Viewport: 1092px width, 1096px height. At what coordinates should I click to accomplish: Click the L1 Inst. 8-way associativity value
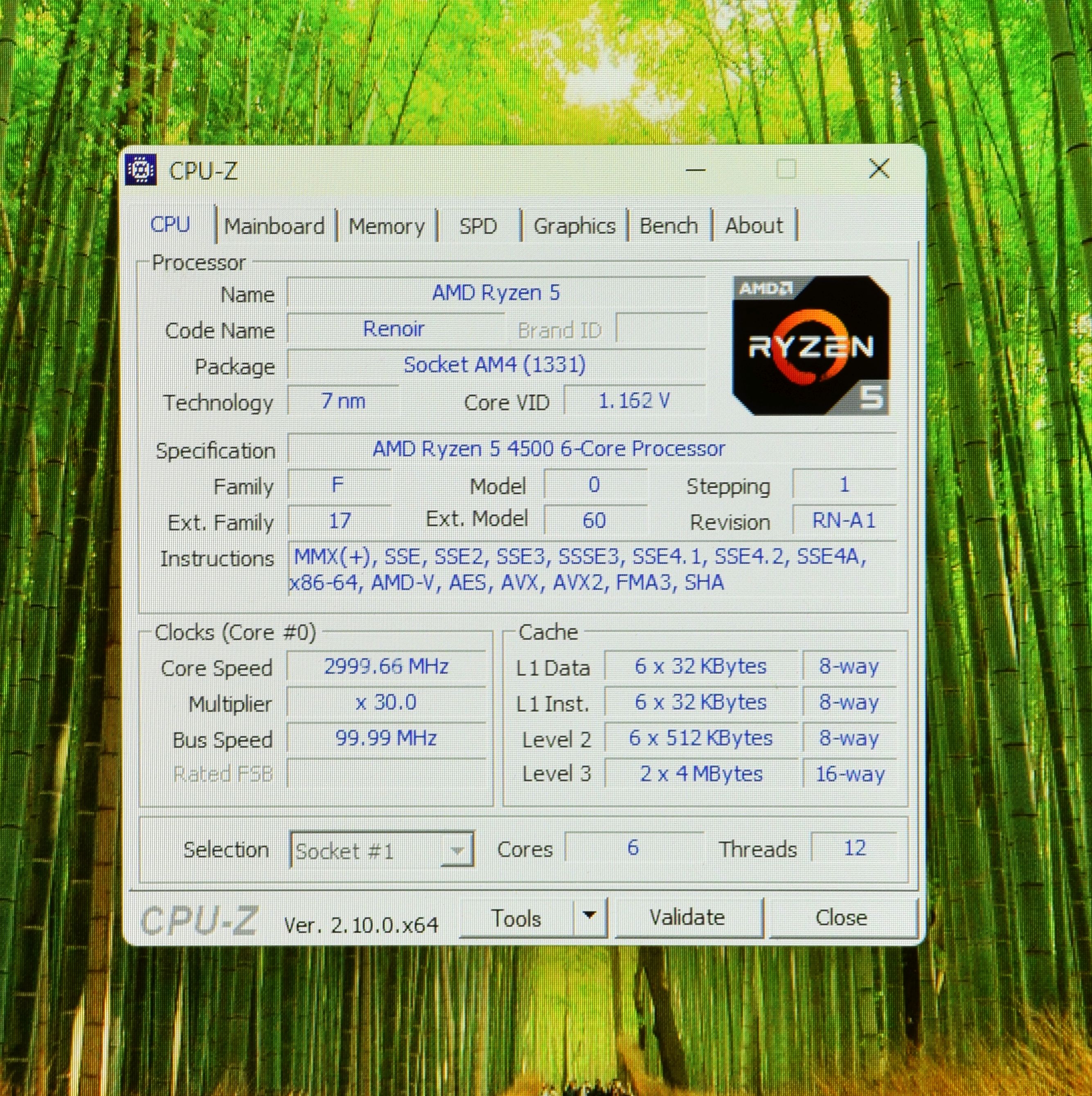click(849, 703)
